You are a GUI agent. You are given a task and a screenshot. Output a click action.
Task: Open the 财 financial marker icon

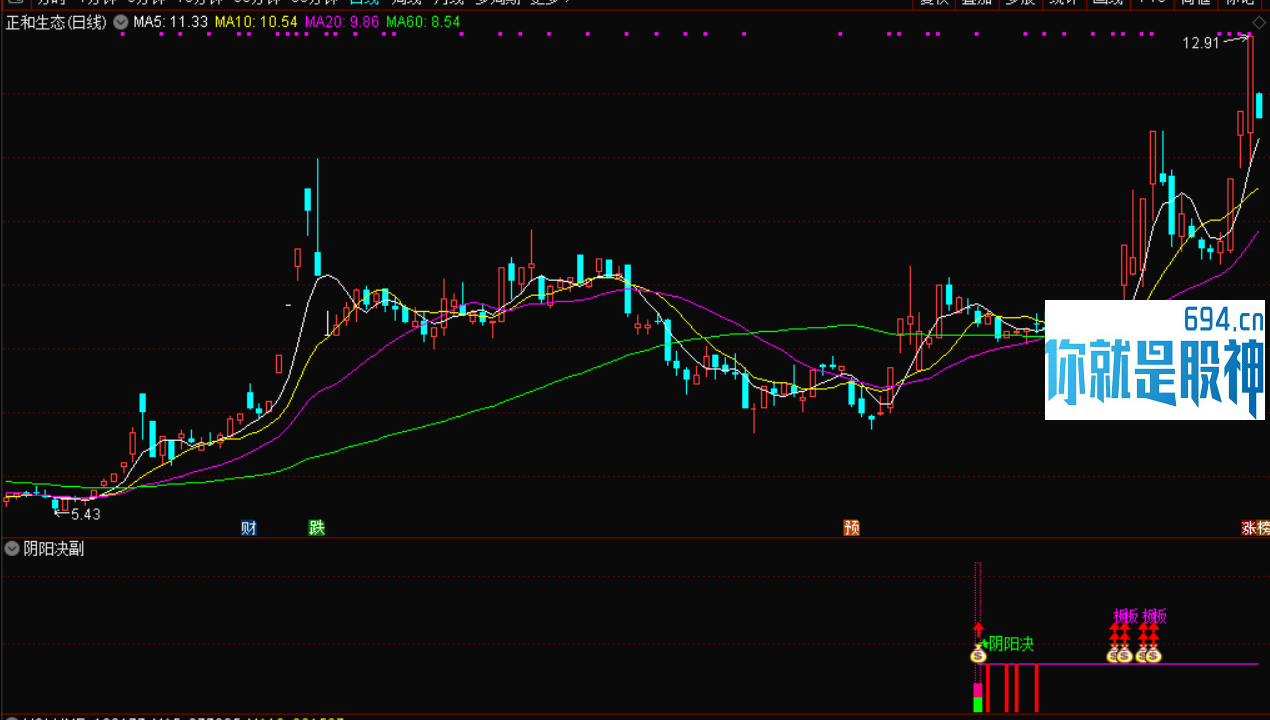249,528
